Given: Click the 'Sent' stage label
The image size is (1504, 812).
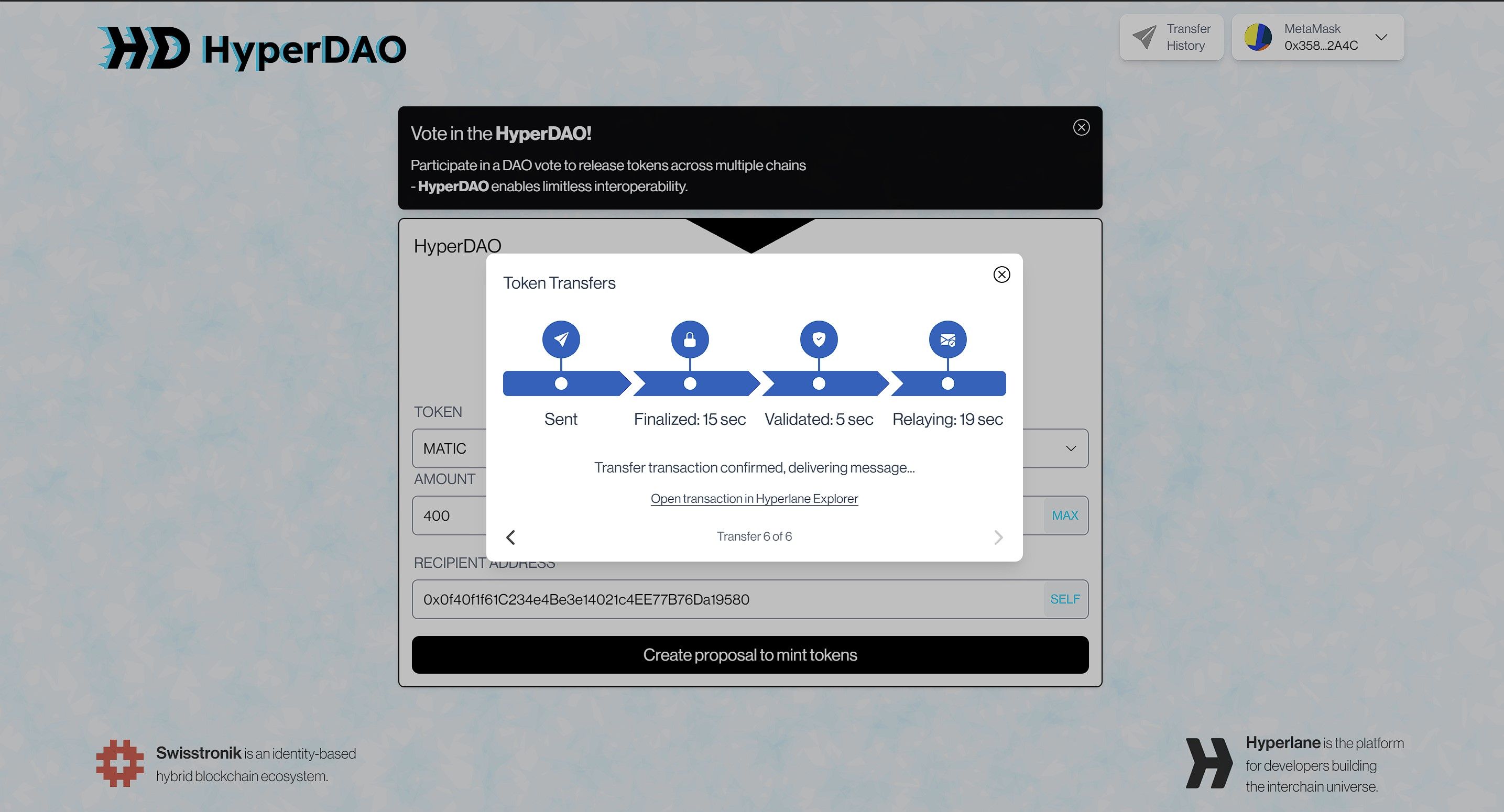Looking at the screenshot, I should pos(561,419).
